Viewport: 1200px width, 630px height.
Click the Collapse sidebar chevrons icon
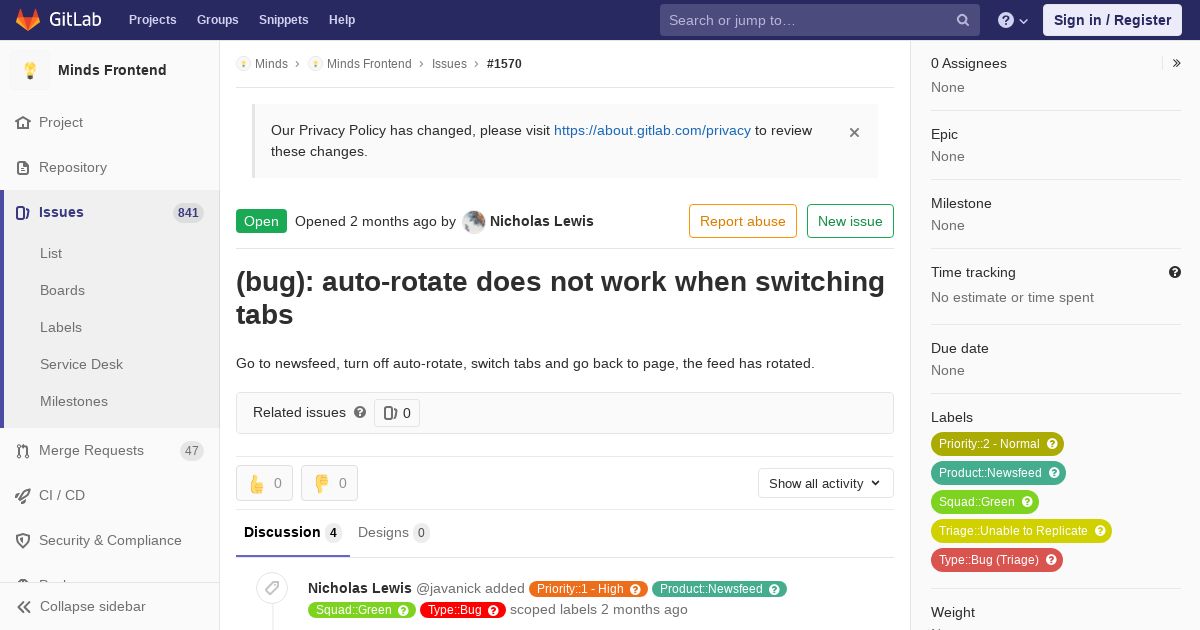[x=24, y=607]
